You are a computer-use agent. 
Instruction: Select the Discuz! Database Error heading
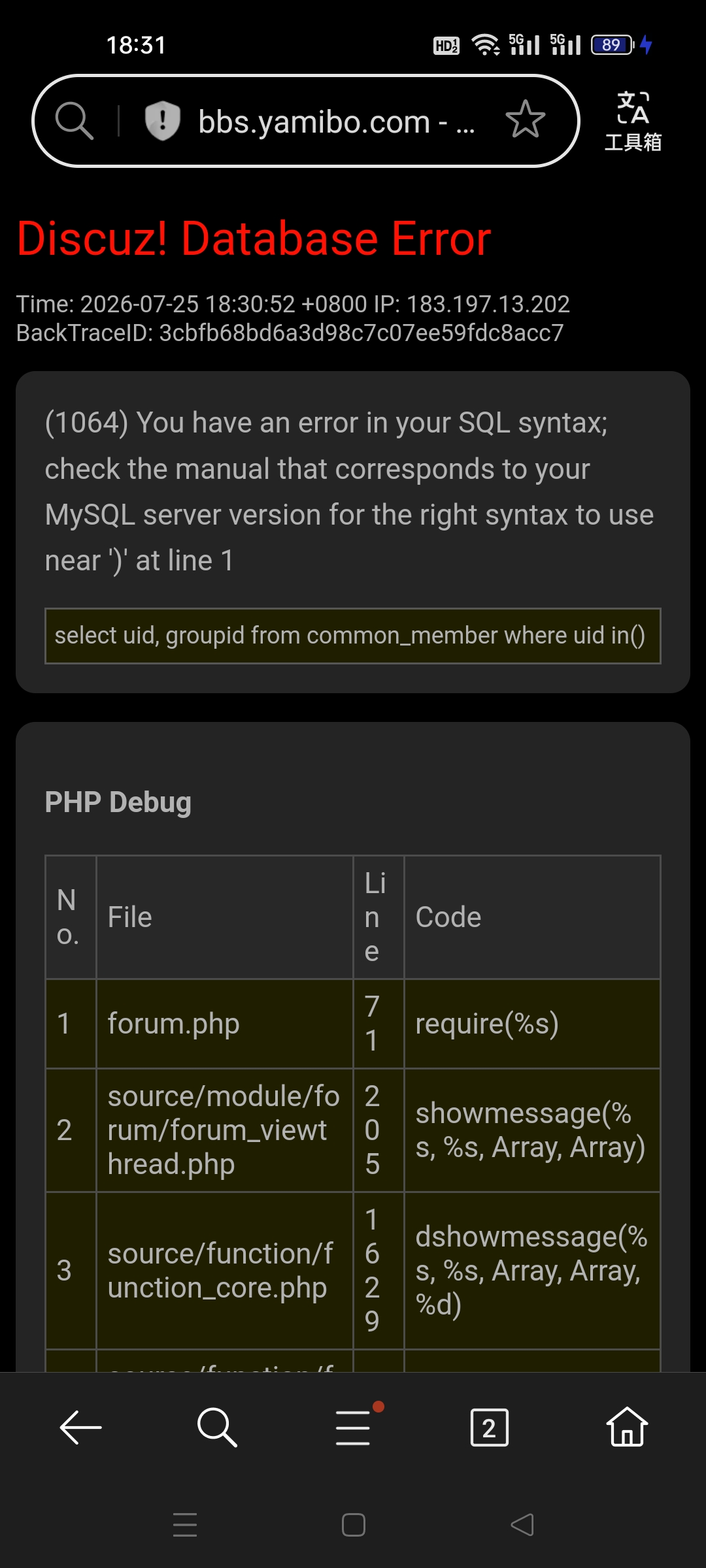click(254, 238)
